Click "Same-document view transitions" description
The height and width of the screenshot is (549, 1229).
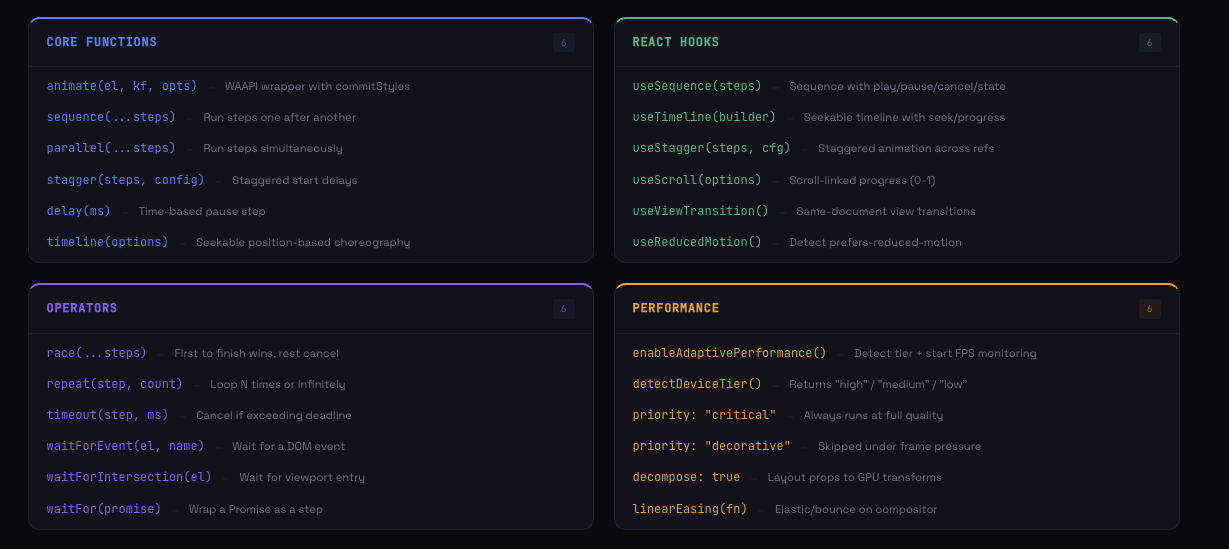click(886, 211)
